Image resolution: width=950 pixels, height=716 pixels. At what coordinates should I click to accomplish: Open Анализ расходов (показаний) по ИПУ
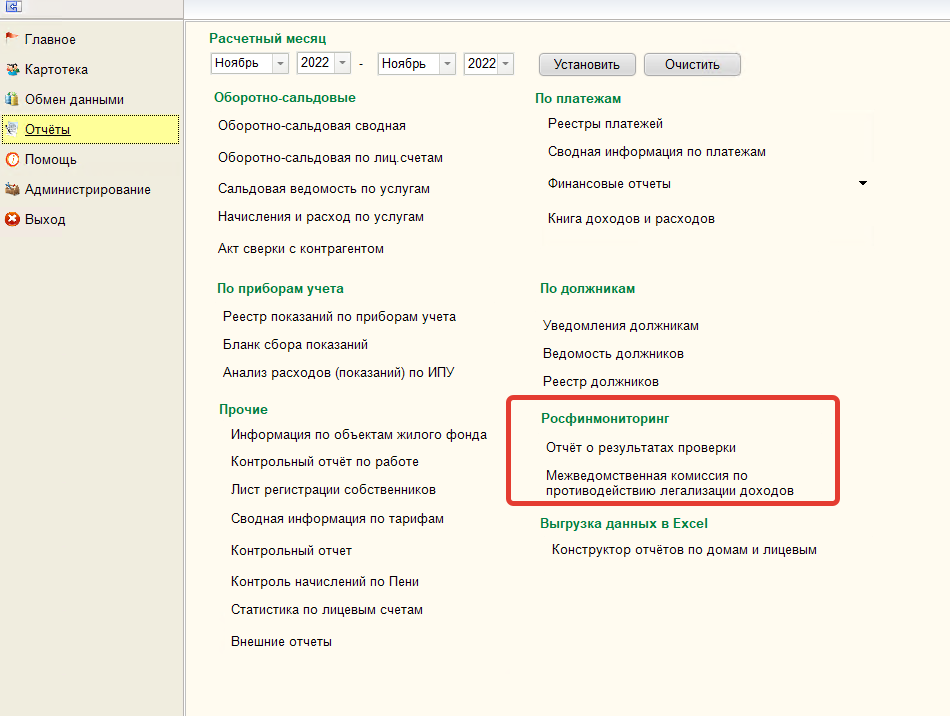339,373
